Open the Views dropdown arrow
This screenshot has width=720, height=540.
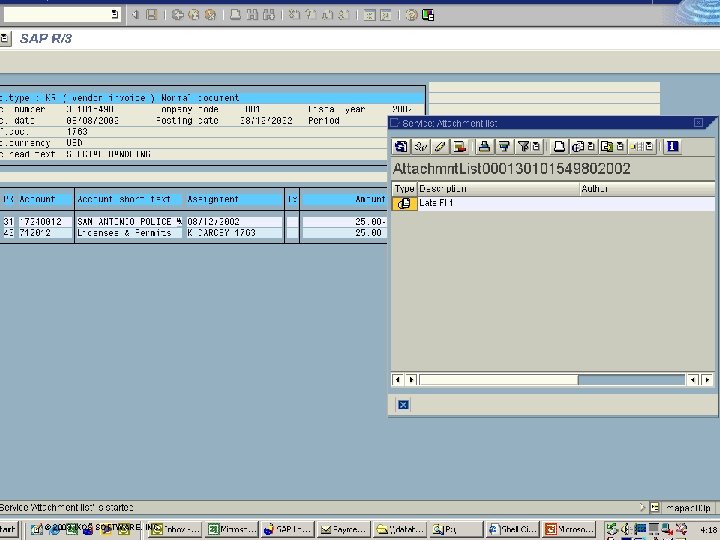[591, 146]
